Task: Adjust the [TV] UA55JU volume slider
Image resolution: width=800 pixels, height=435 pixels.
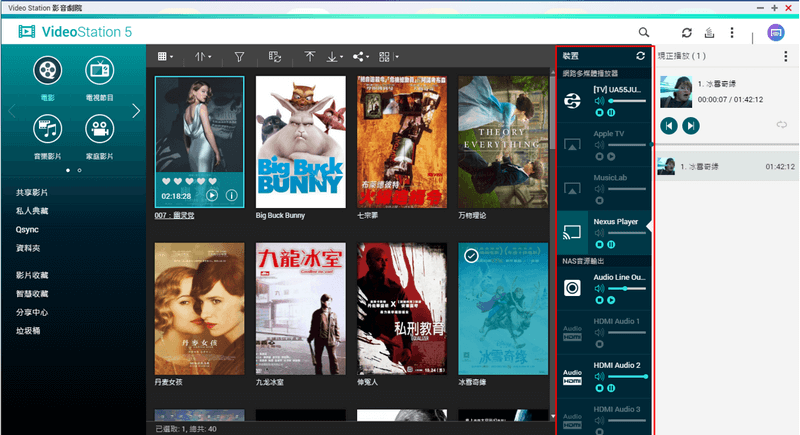Action: click(627, 101)
